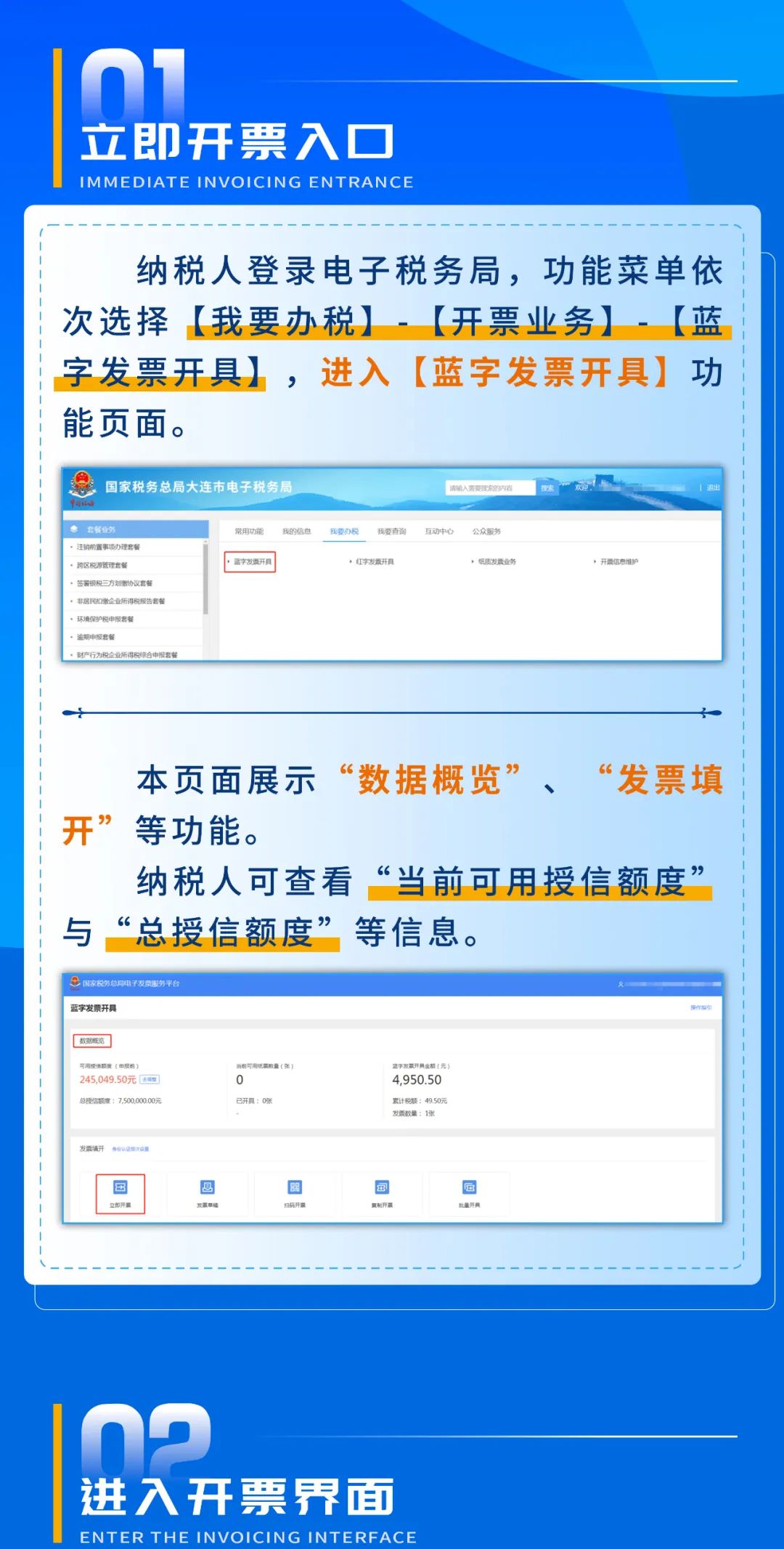784x1549 pixels.
Task: Open 纸质发票业务 link
Action: tap(497, 561)
